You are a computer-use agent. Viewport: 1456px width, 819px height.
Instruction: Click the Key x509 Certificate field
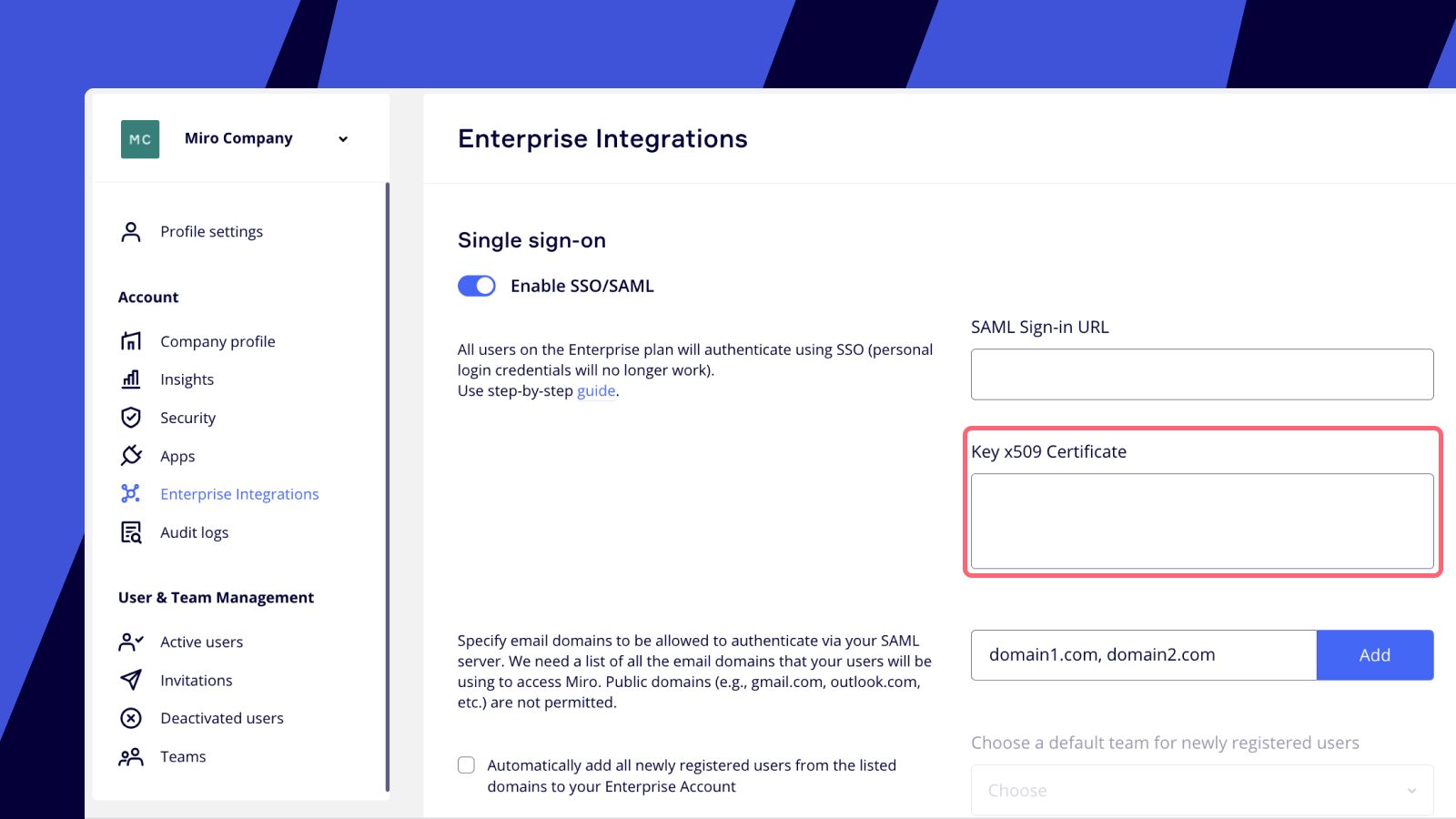(x=1201, y=521)
